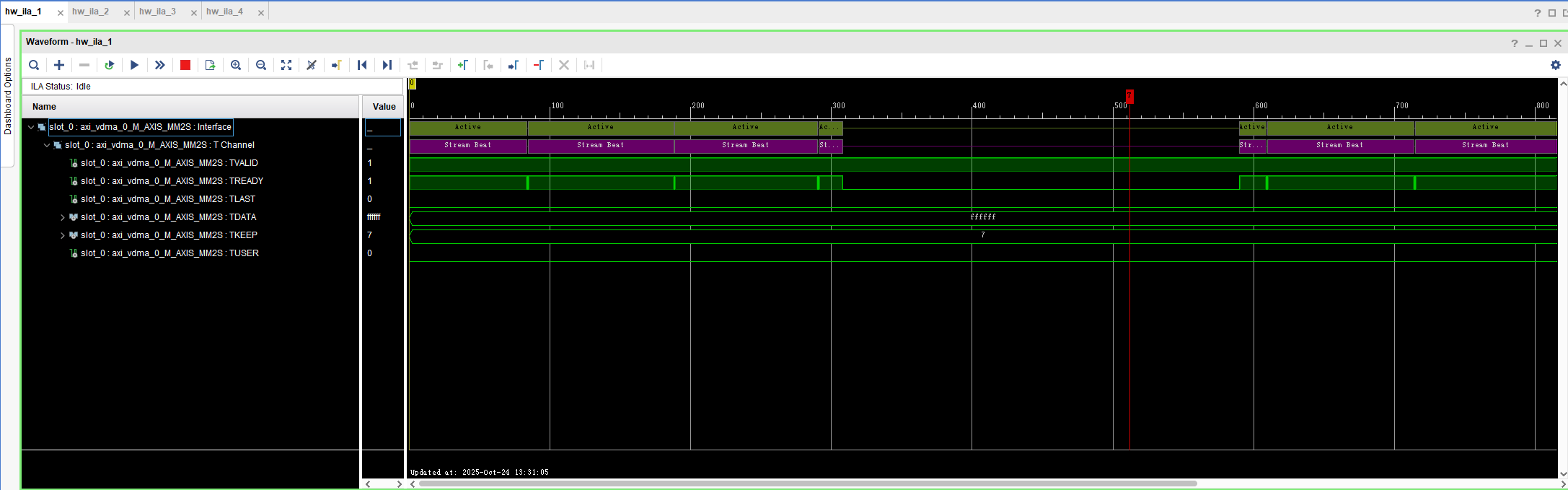The width and height of the screenshot is (1568, 490).
Task: Run trigger with the blue play icon
Action: click(134, 65)
